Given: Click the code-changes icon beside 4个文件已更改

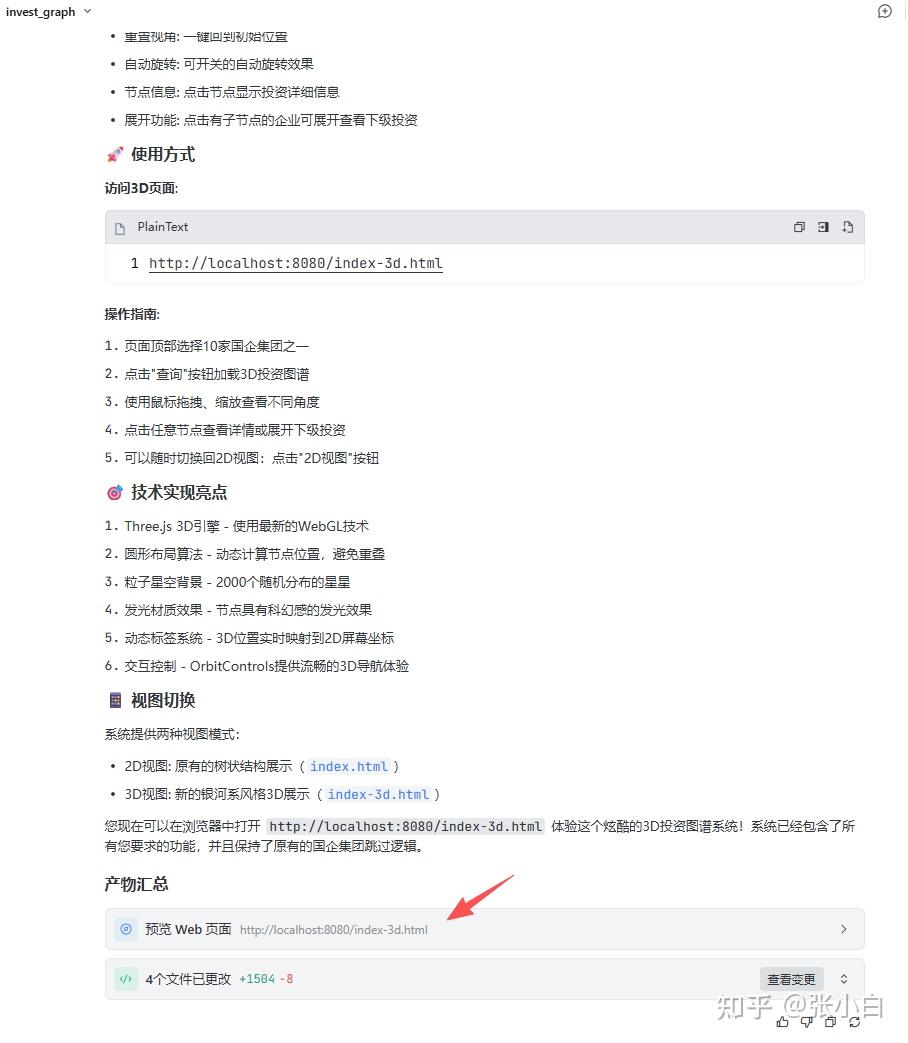Looking at the screenshot, I should point(126,978).
